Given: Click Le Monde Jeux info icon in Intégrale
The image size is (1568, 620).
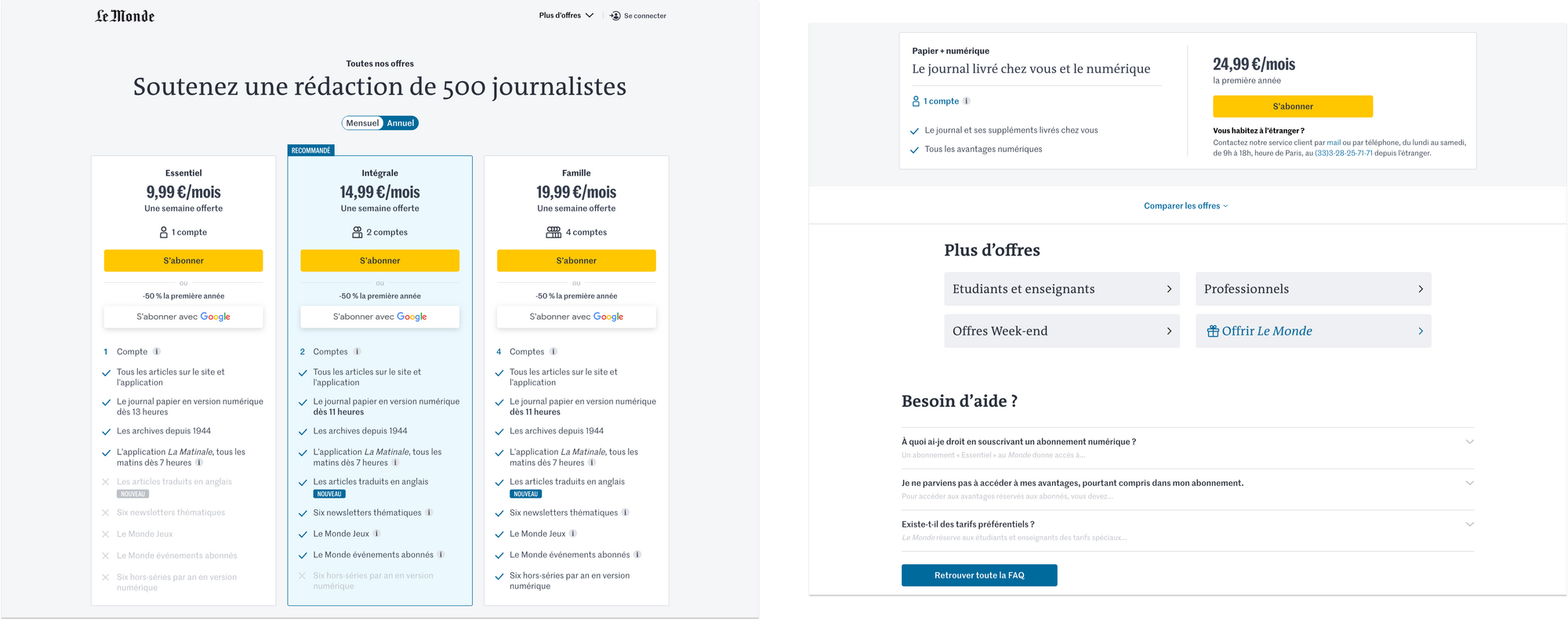Looking at the screenshot, I should click(x=376, y=534).
